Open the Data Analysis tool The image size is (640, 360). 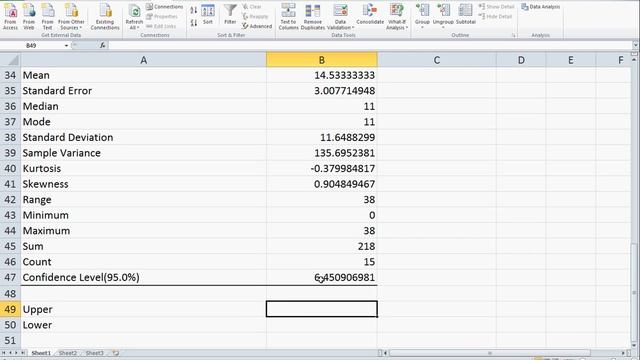540,7
